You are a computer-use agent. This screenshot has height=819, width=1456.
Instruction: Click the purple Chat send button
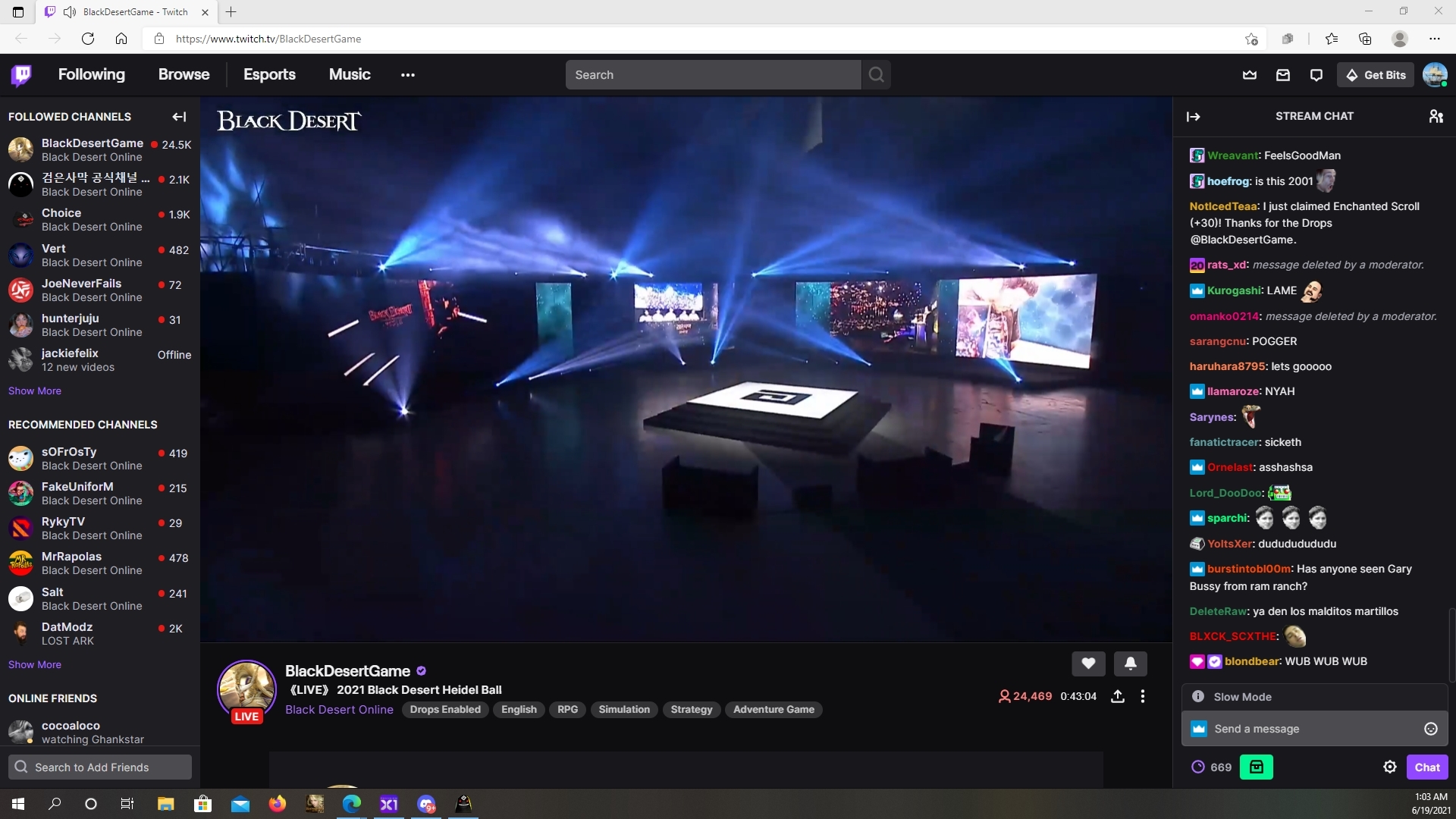click(x=1427, y=767)
